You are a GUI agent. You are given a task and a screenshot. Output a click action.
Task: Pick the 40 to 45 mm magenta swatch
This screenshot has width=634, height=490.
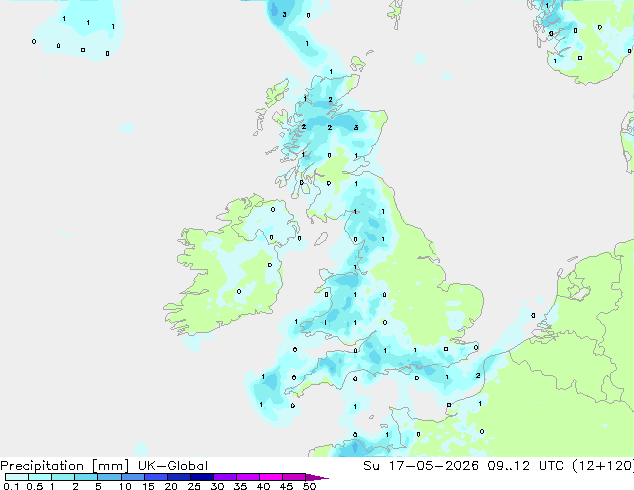pos(271,477)
